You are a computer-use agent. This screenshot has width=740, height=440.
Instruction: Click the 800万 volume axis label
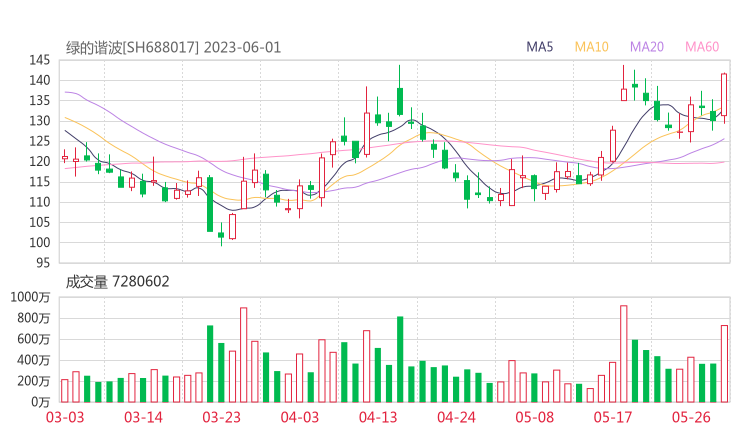[x=33, y=318]
